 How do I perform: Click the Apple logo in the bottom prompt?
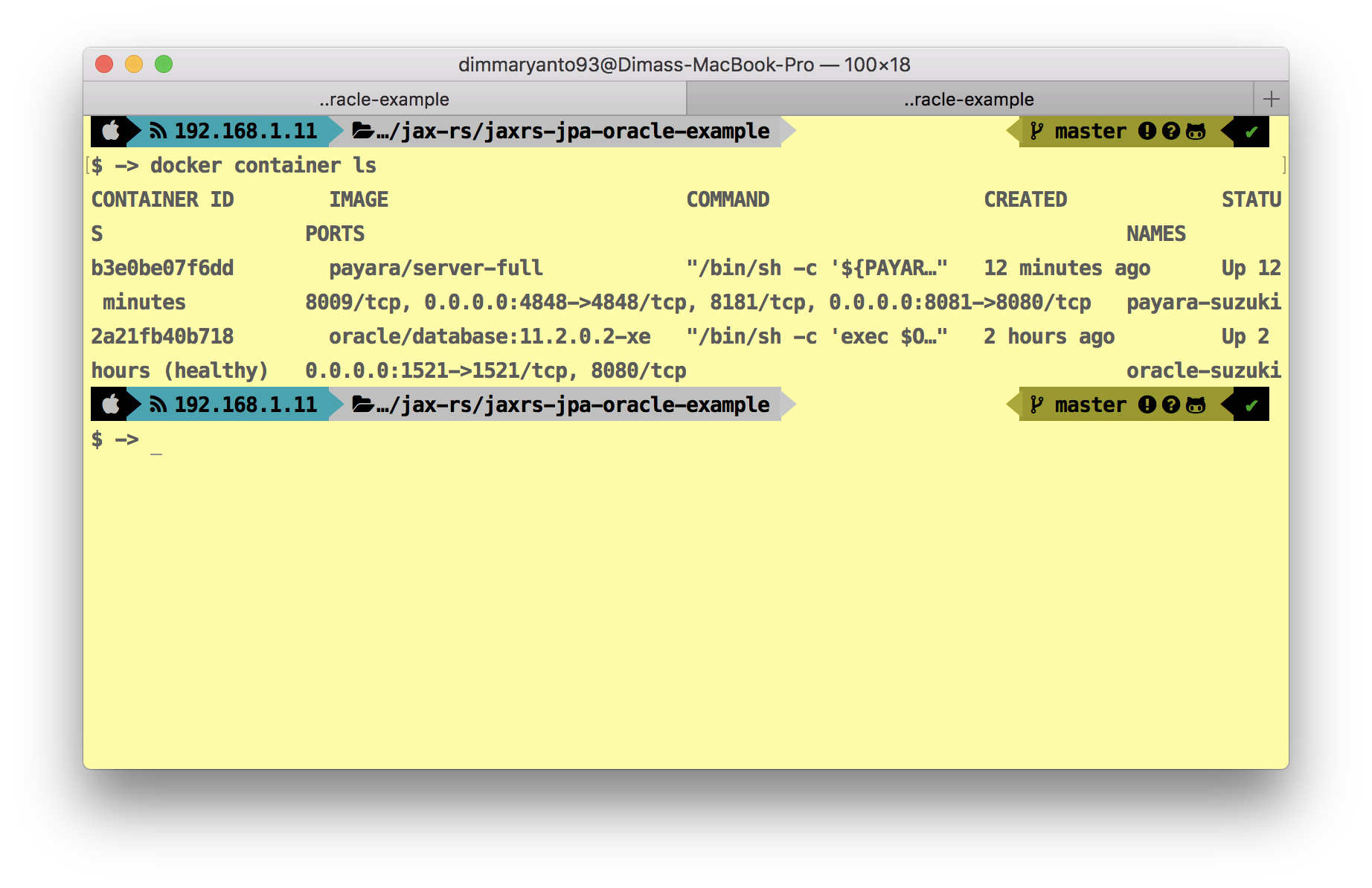[x=111, y=405]
